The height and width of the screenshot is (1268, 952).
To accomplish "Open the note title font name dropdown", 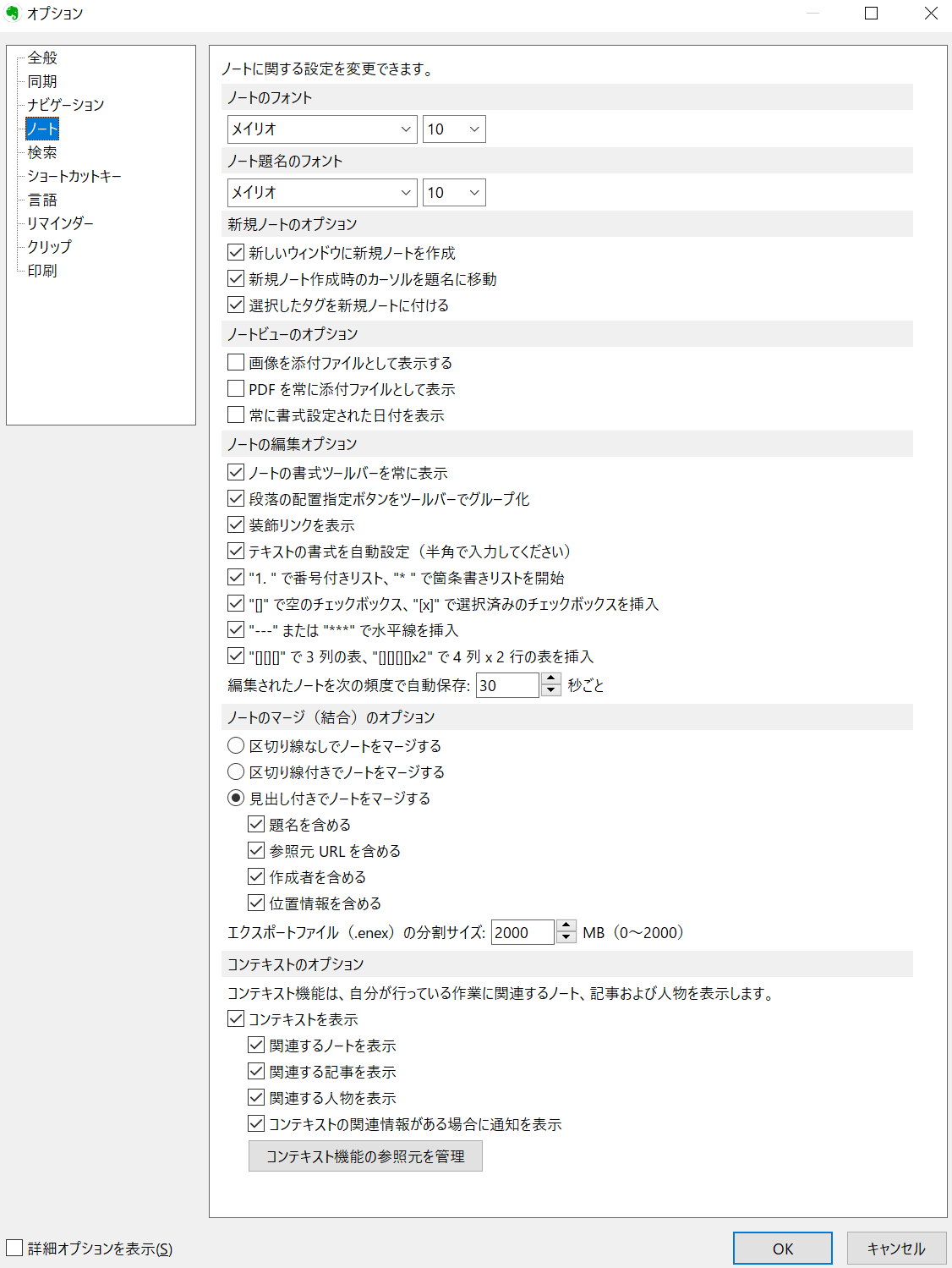I will 322,192.
